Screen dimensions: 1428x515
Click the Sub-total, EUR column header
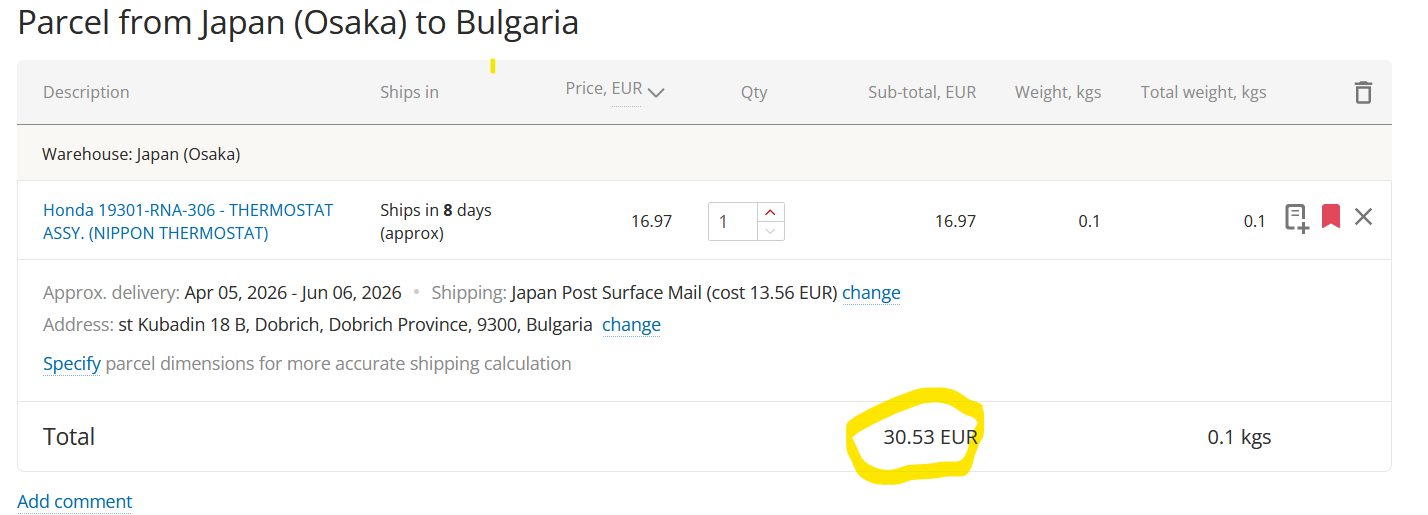(x=921, y=92)
